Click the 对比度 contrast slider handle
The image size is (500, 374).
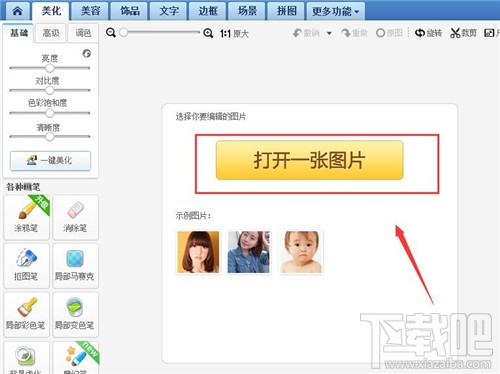50,90
